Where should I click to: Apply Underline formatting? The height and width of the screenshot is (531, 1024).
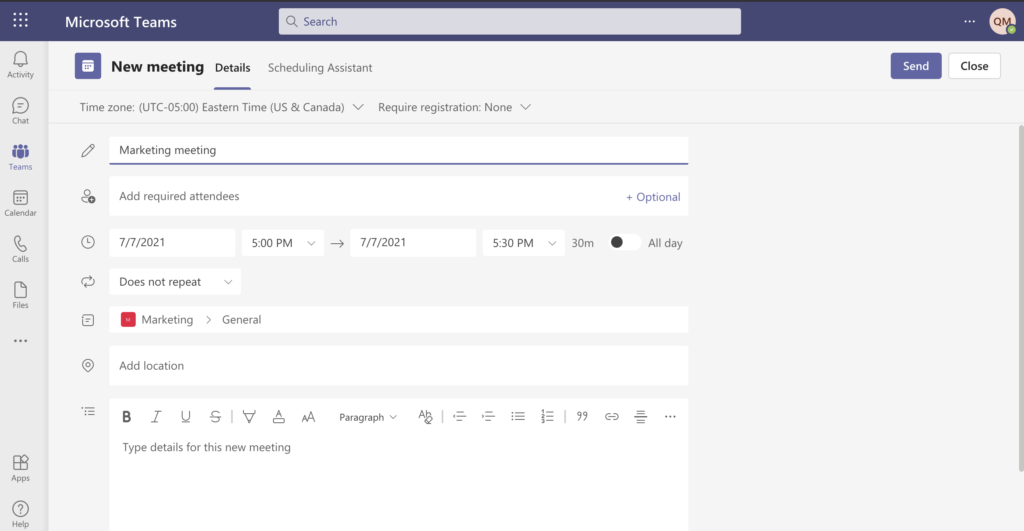click(185, 417)
